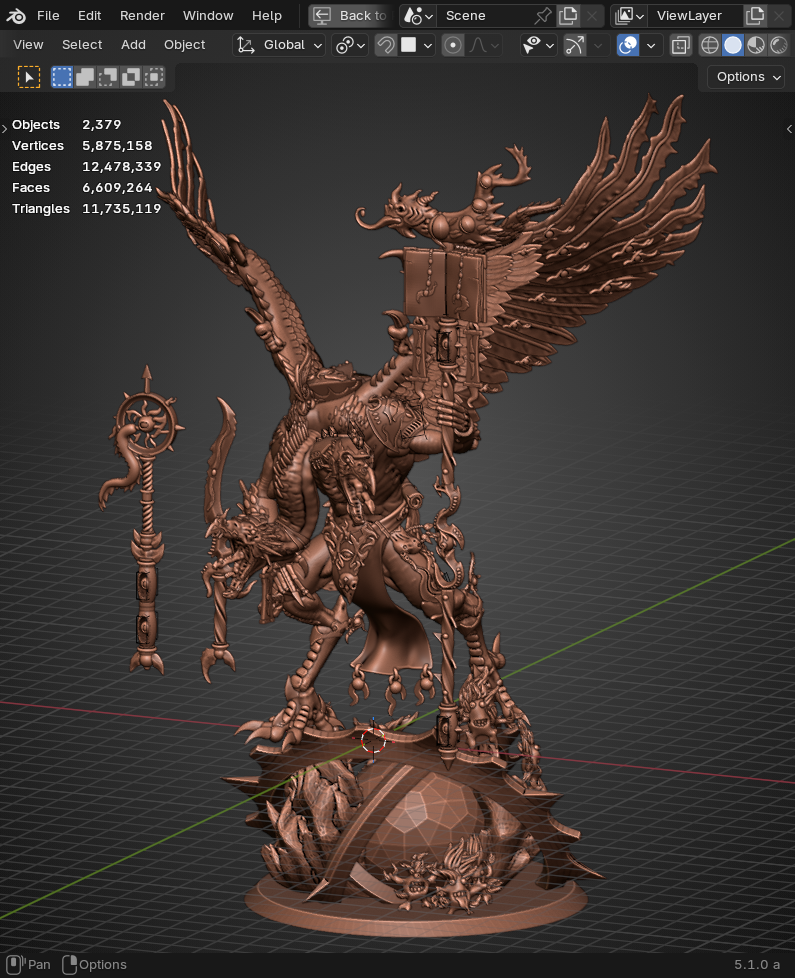
Task: Add a new view layer icon
Action: tap(755, 16)
